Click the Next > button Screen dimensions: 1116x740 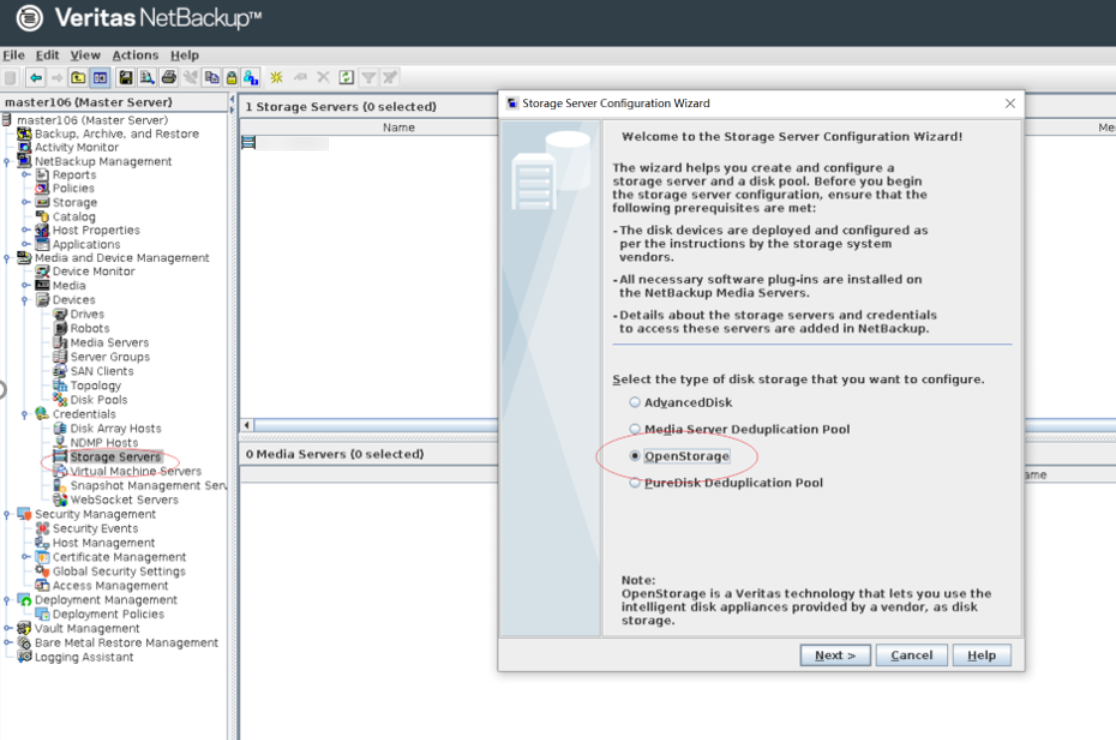[835, 655]
